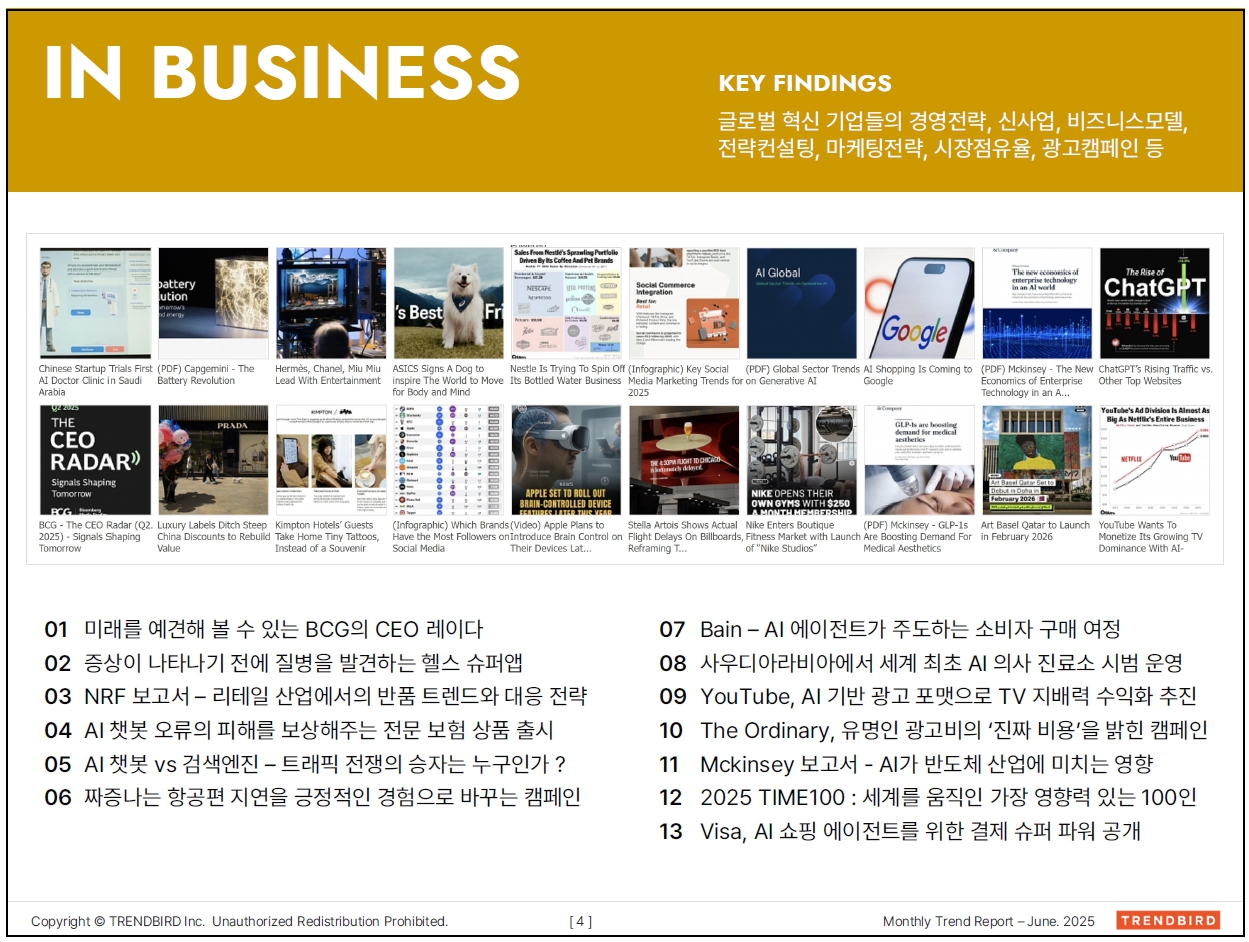Click the KEY FINDINGS heading

pyautogui.click(x=805, y=83)
